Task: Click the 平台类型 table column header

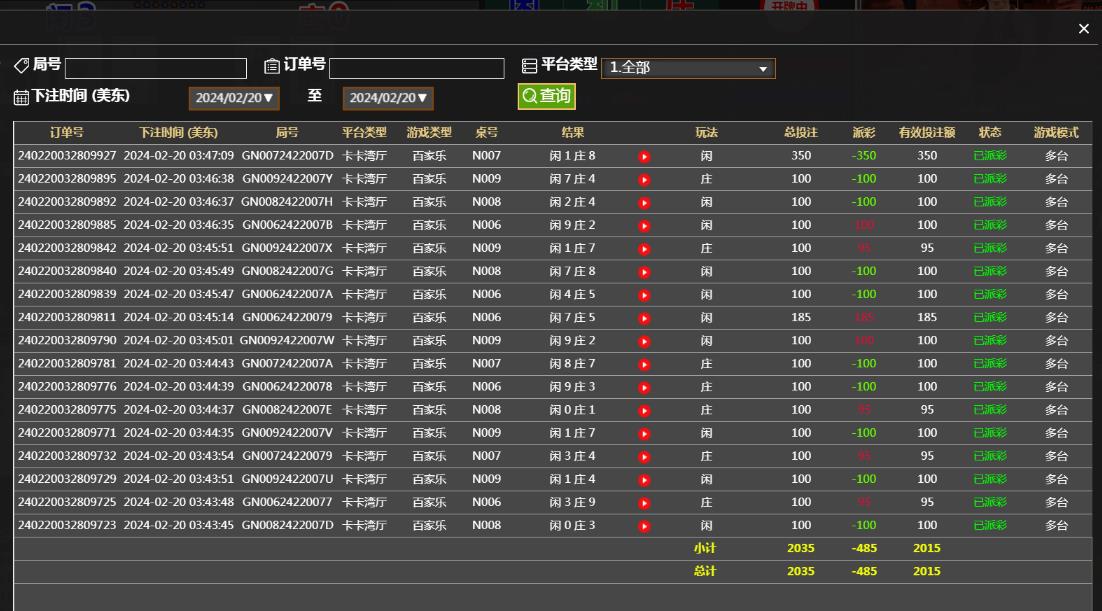Action: pos(364,133)
